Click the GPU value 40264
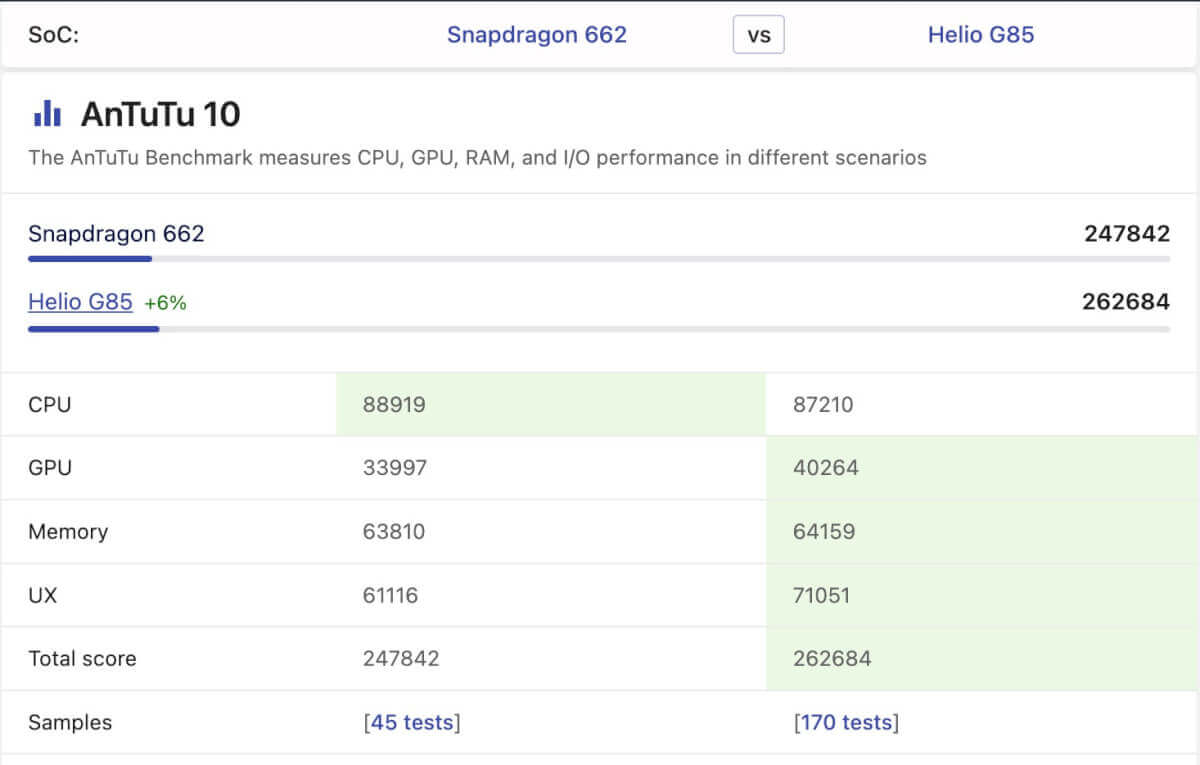Viewport: 1200px width, 765px height. coord(825,468)
